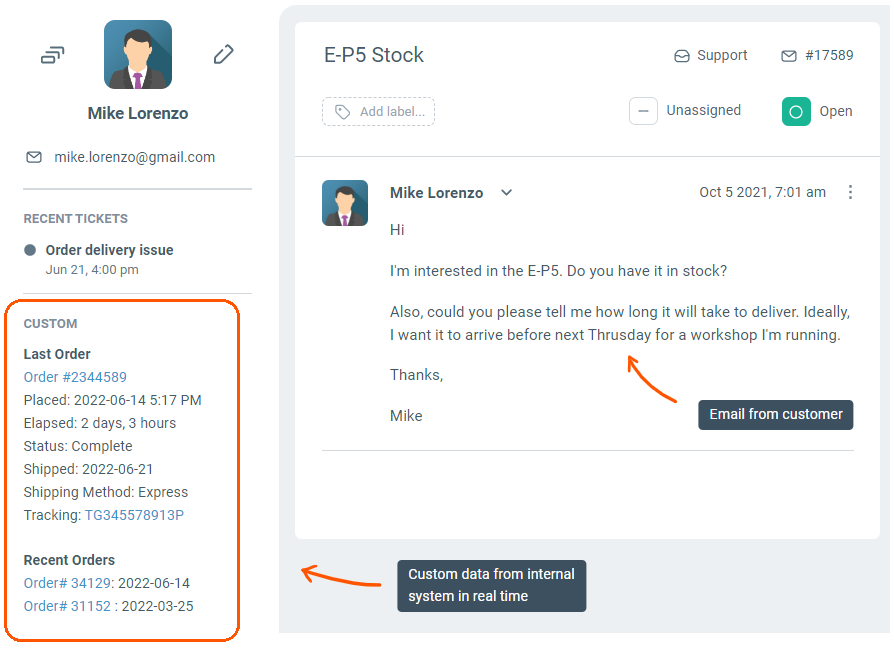Open tracking number TG345578913P
The width and height of the screenshot is (894, 648).
click(134, 515)
